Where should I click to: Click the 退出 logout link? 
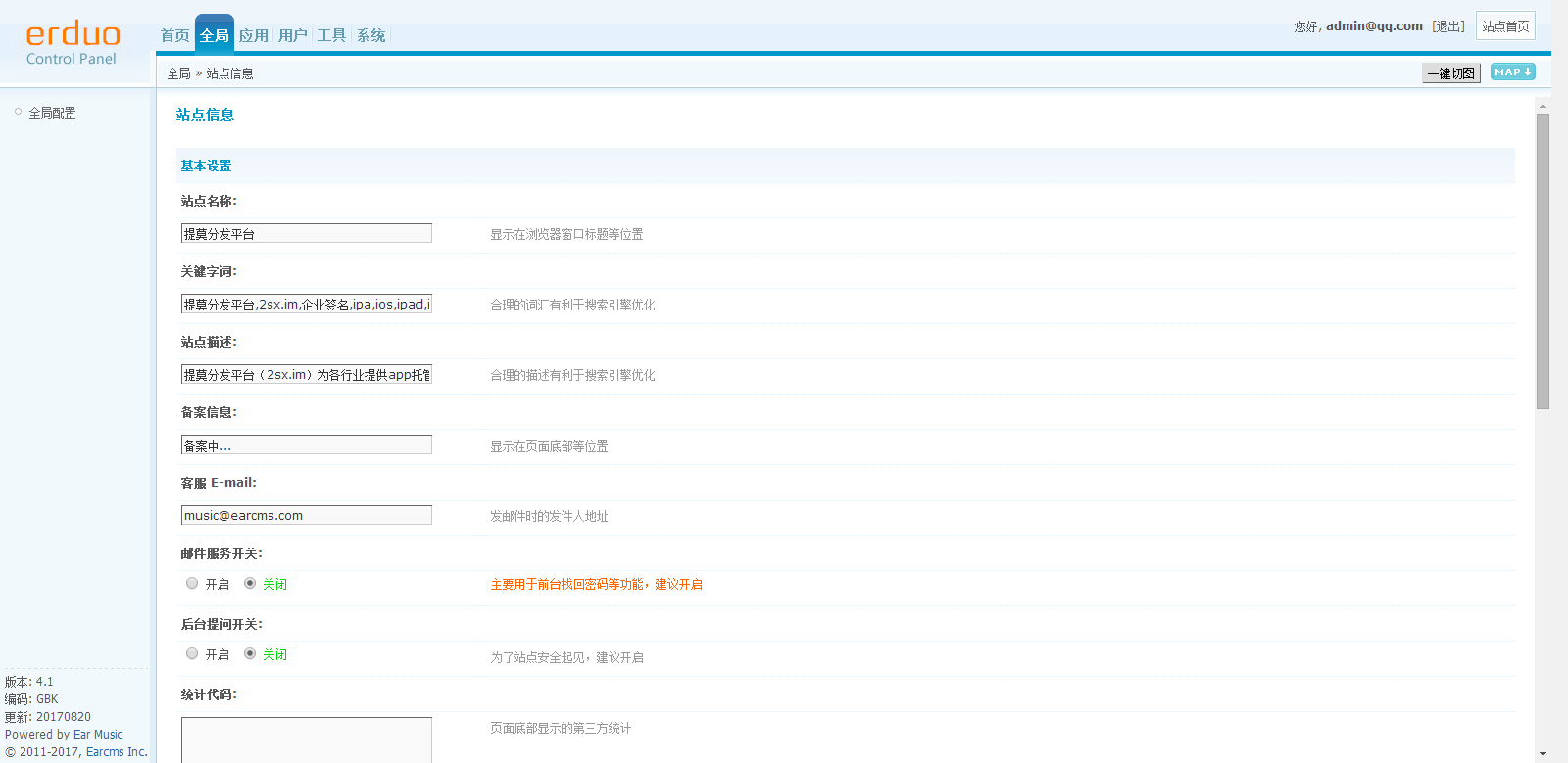(1448, 26)
